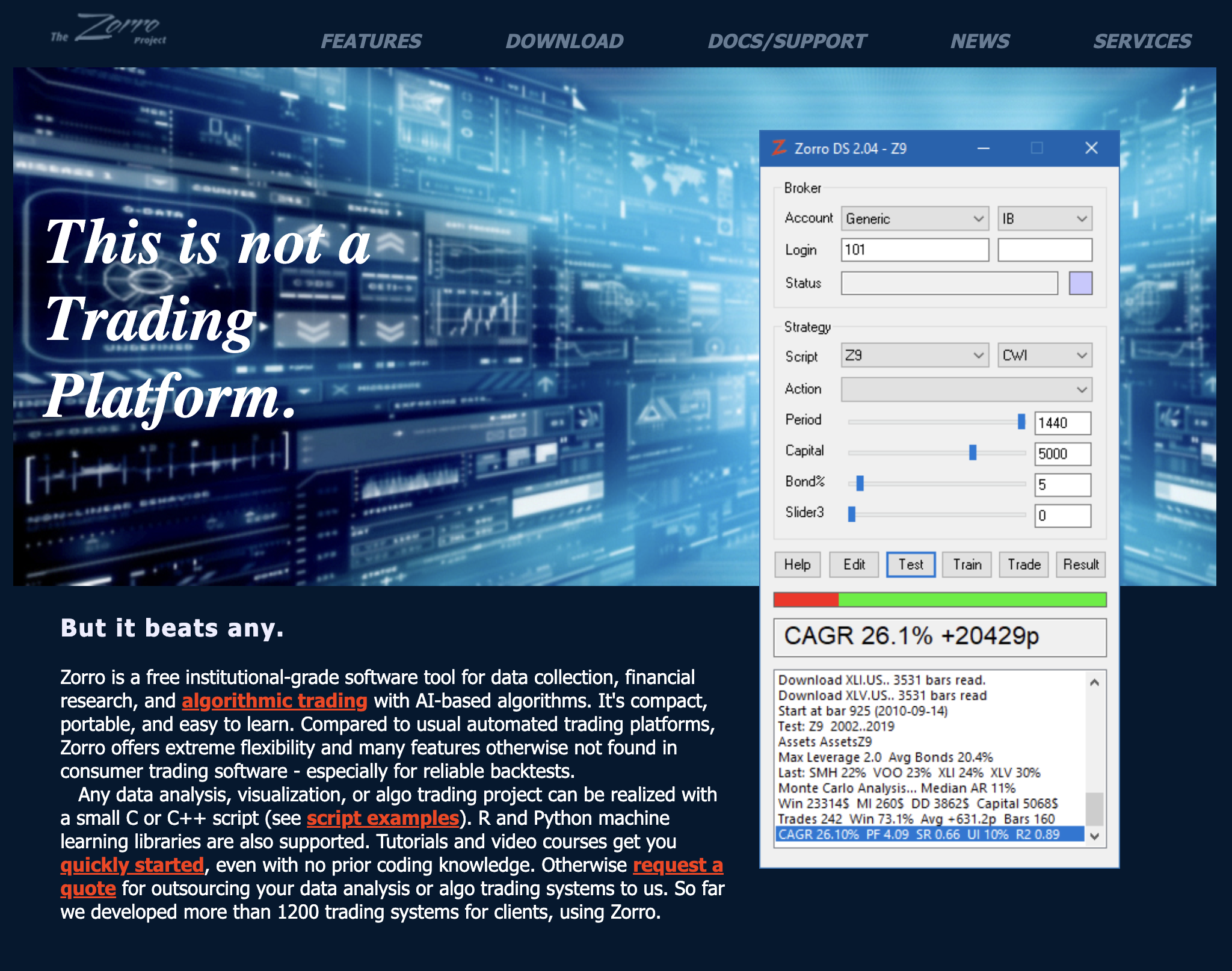1232x971 pixels.
Task: Expand the broker dropdown showing IB
Action: point(1045,218)
